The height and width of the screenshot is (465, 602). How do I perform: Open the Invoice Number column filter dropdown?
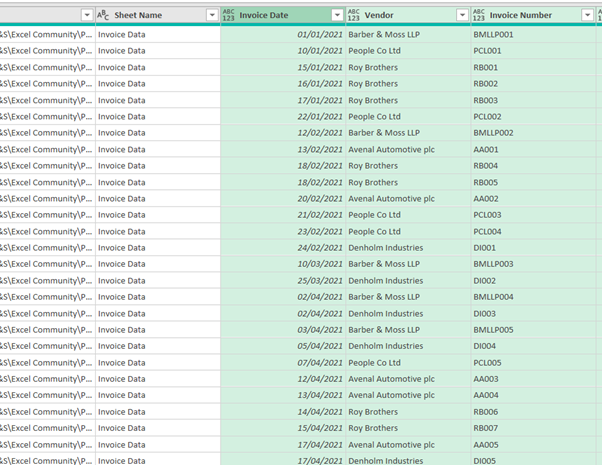click(587, 15)
